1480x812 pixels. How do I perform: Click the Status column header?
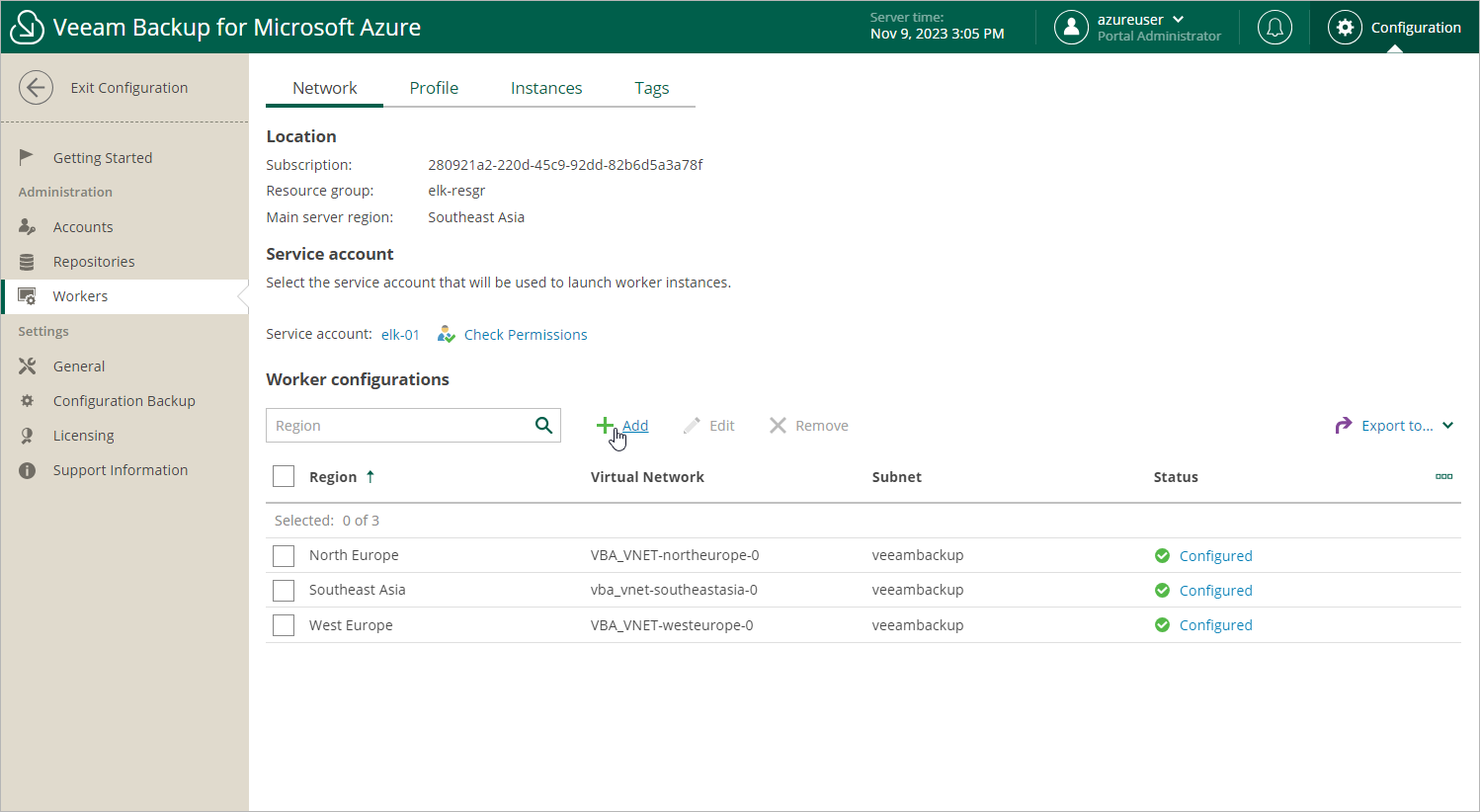pyautogui.click(x=1176, y=477)
